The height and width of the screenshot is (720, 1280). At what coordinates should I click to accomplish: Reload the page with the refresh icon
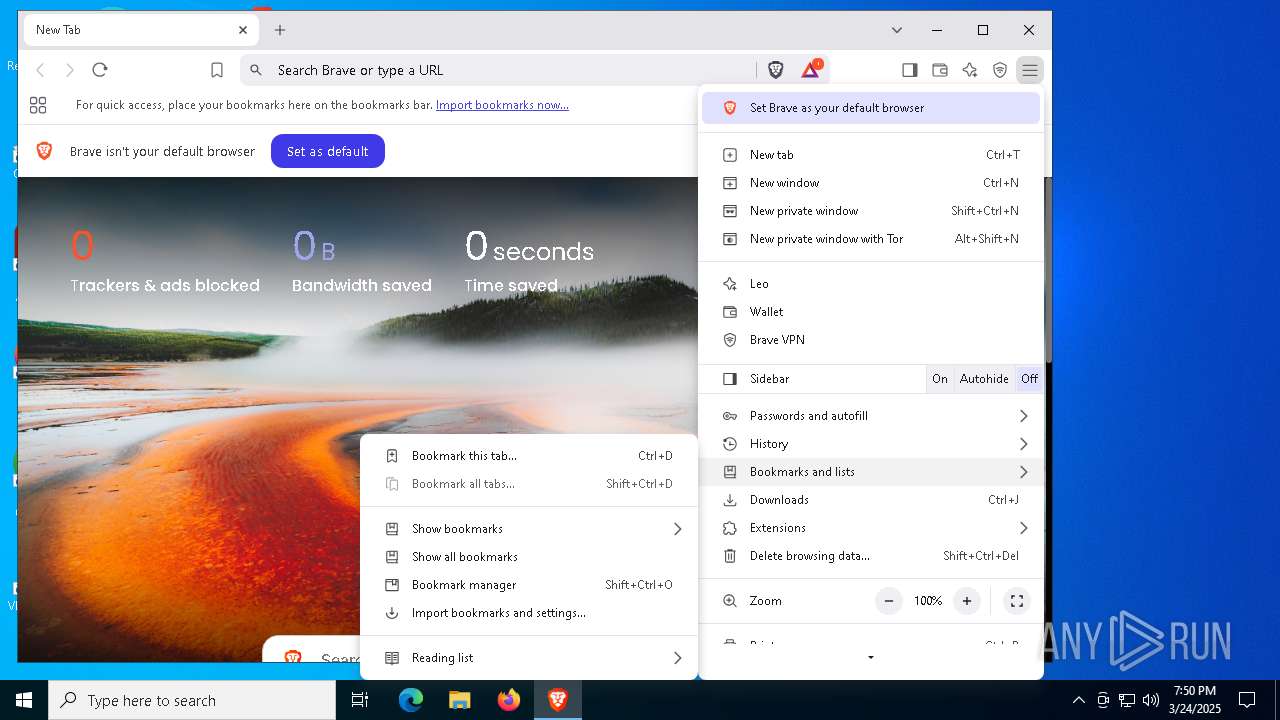[100, 70]
